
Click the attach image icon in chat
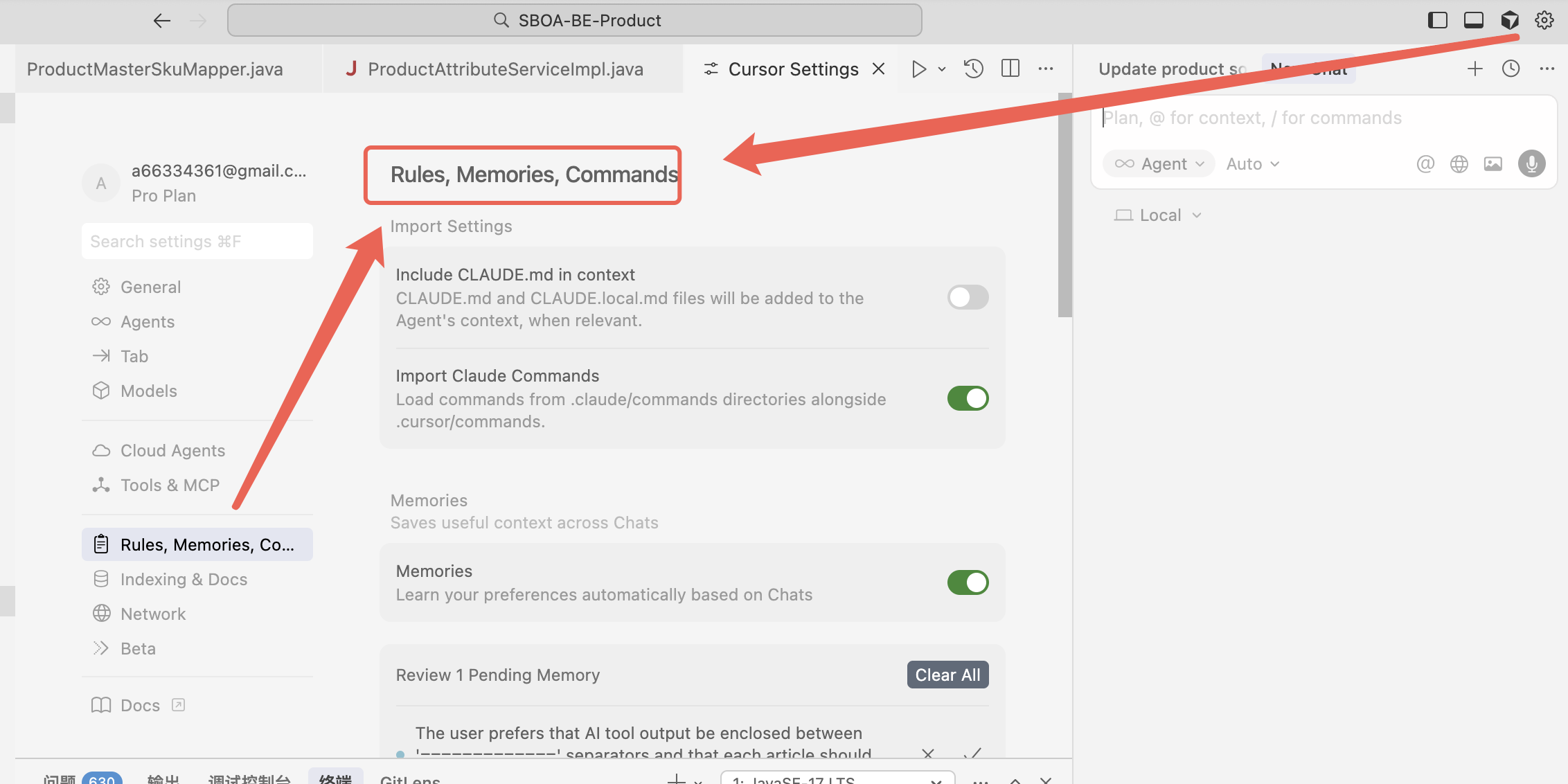(1493, 164)
